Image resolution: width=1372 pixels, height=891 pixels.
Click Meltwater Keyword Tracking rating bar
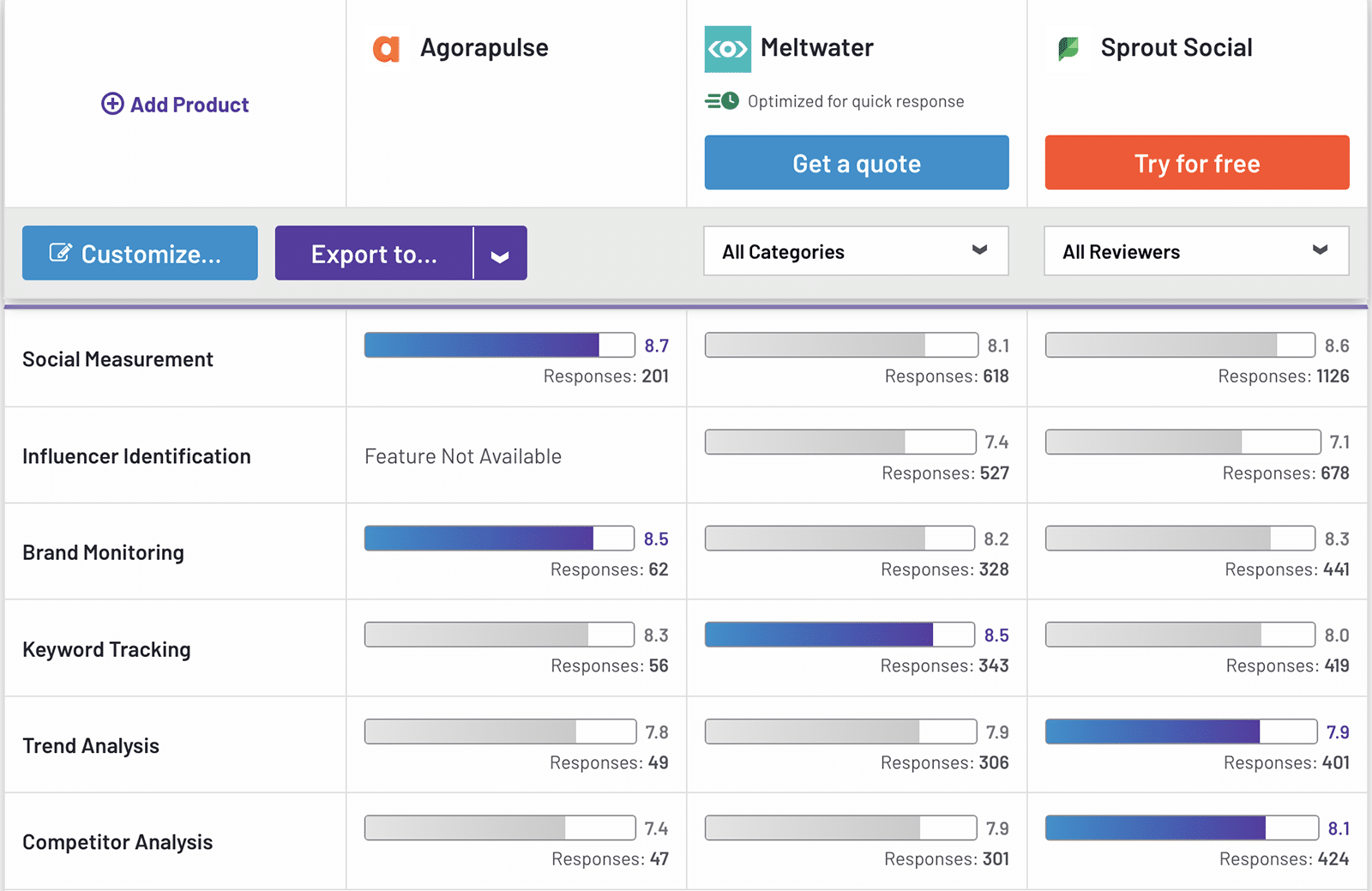tap(839, 635)
